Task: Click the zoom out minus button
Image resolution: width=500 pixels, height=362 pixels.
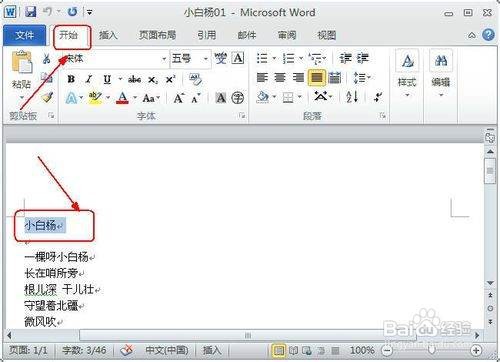Action: pos(387,350)
